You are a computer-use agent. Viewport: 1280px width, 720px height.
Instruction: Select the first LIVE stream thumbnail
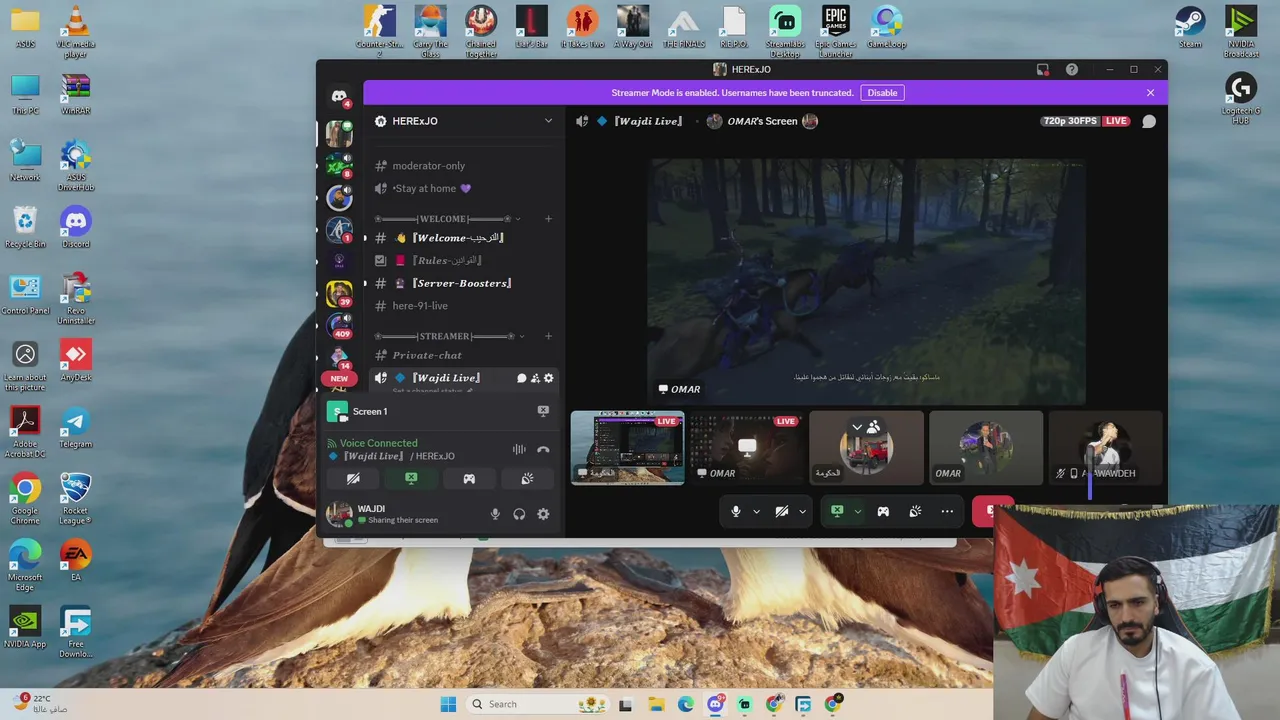(628, 447)
